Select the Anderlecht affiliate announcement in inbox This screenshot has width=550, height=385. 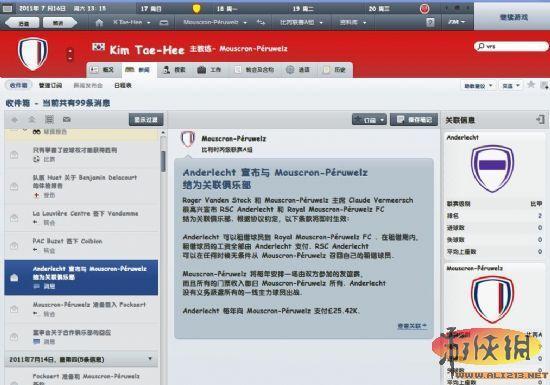tap(81, 277)
